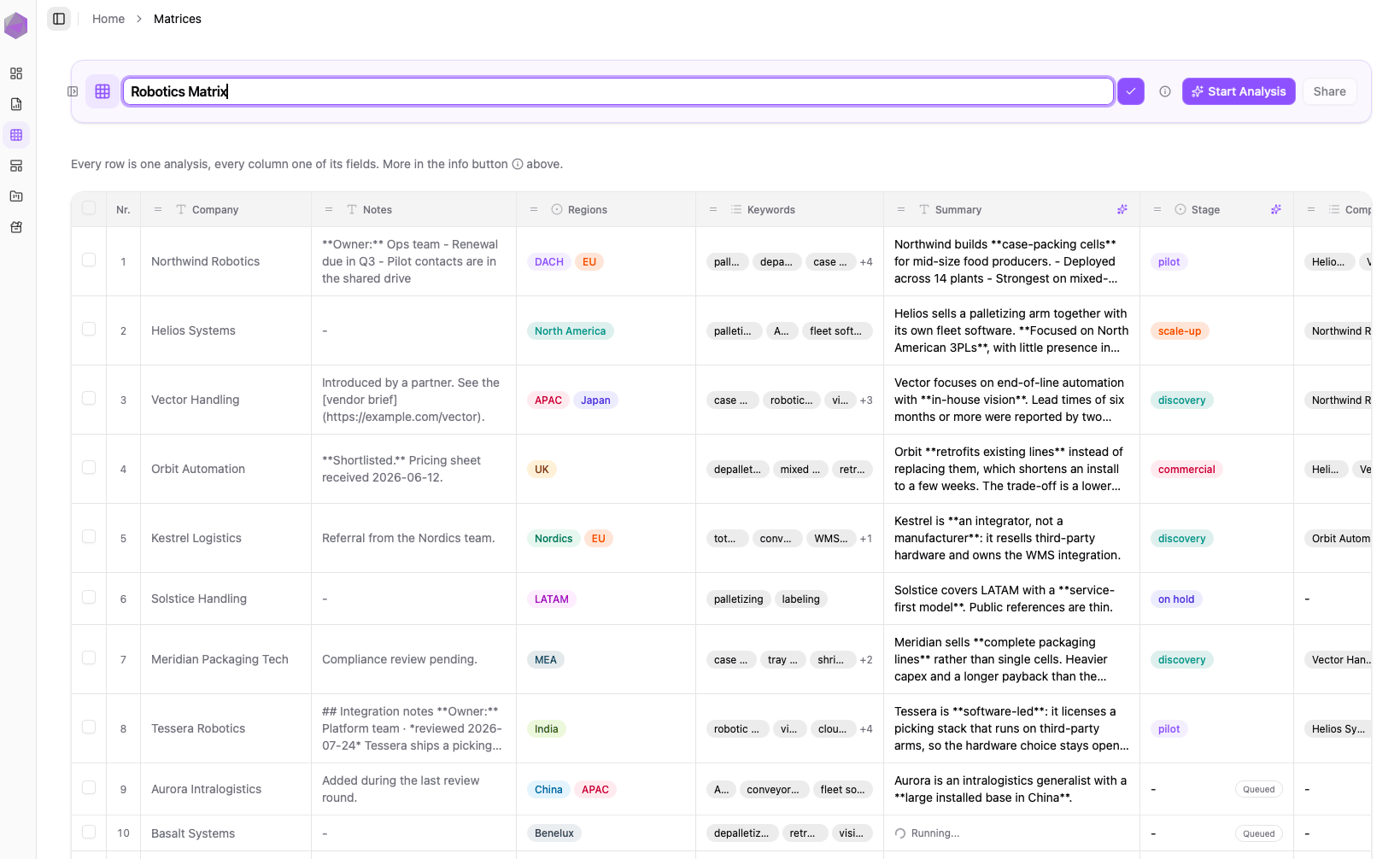
Task: Select the Kestrel Logistics row checkbox
Action: coord(89,536)
